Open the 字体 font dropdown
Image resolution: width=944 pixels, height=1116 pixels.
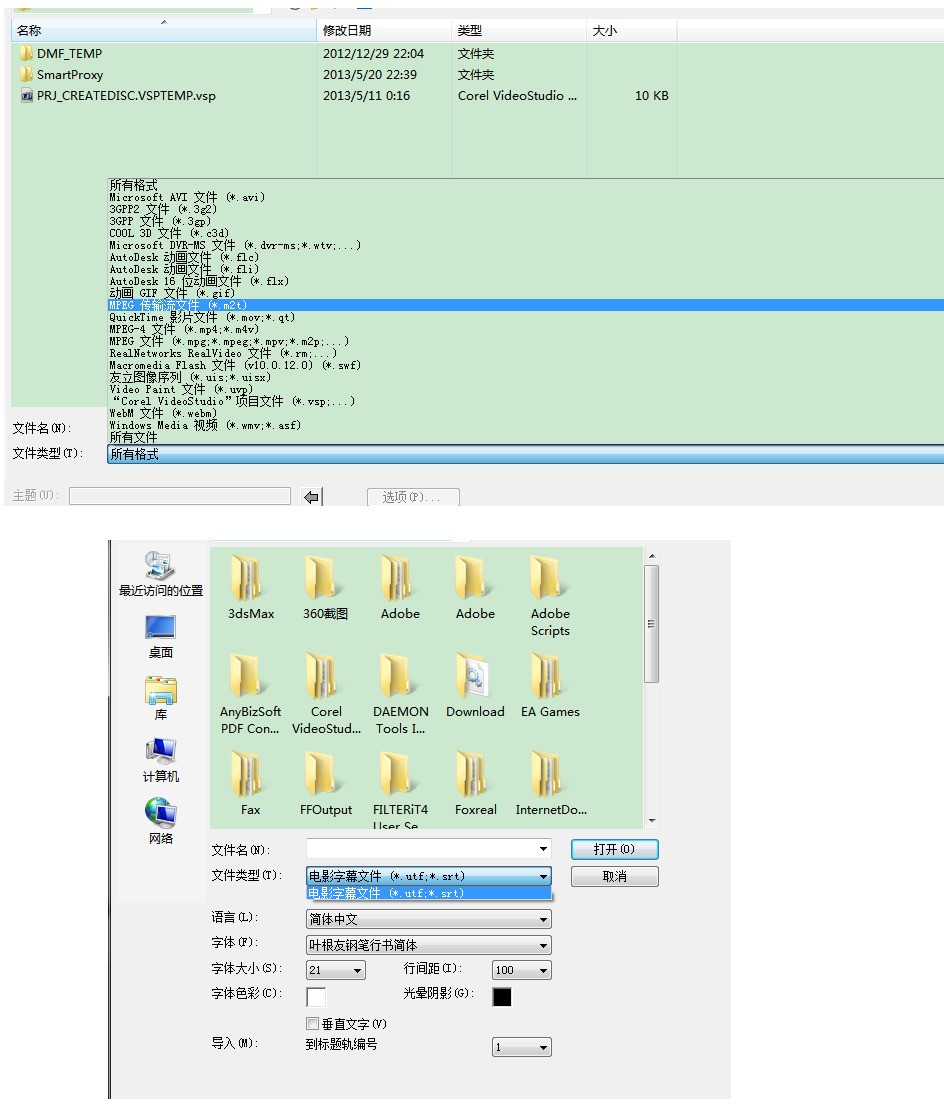click(x=429, y=944)
